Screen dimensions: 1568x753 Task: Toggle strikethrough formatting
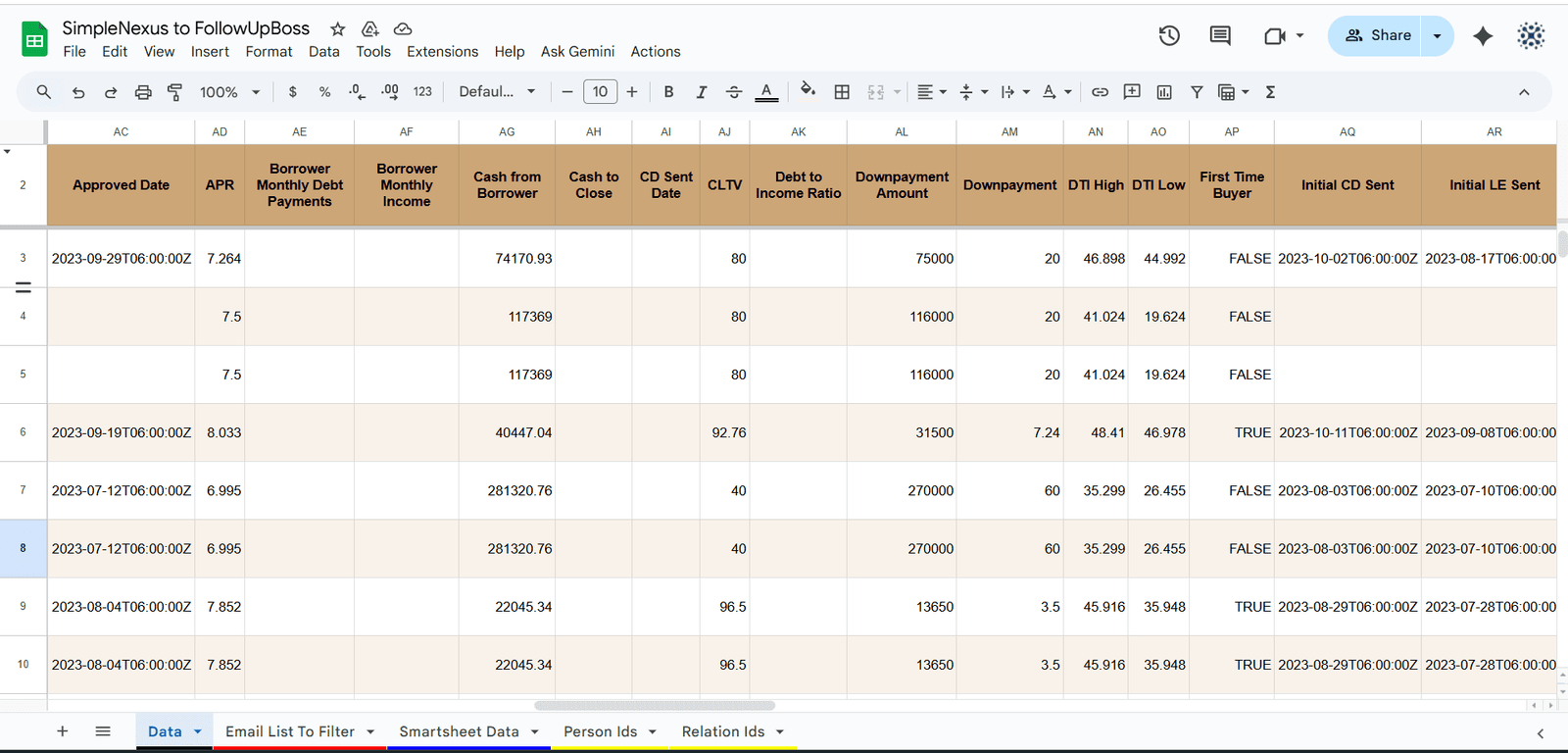pyautogui.click(x=734, y=92)
